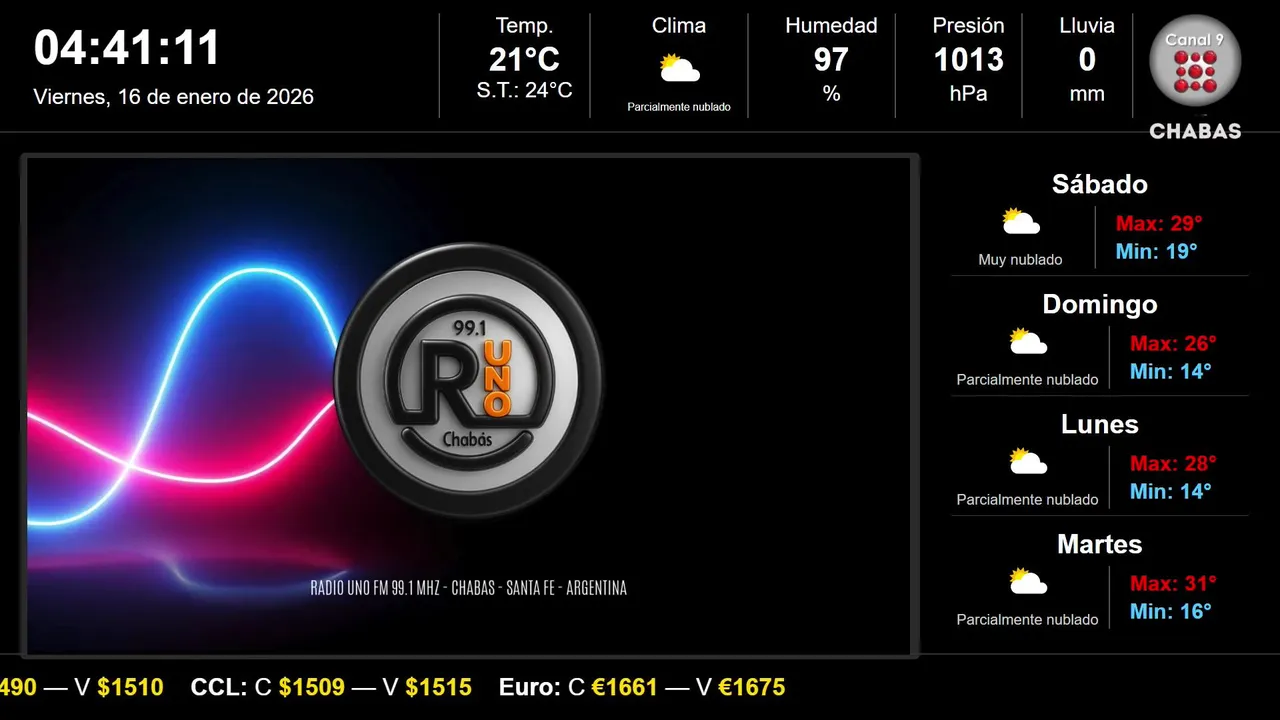Click the 21°C temperature value
This screenshot has width=1280, height=720.
click(524, 60)
